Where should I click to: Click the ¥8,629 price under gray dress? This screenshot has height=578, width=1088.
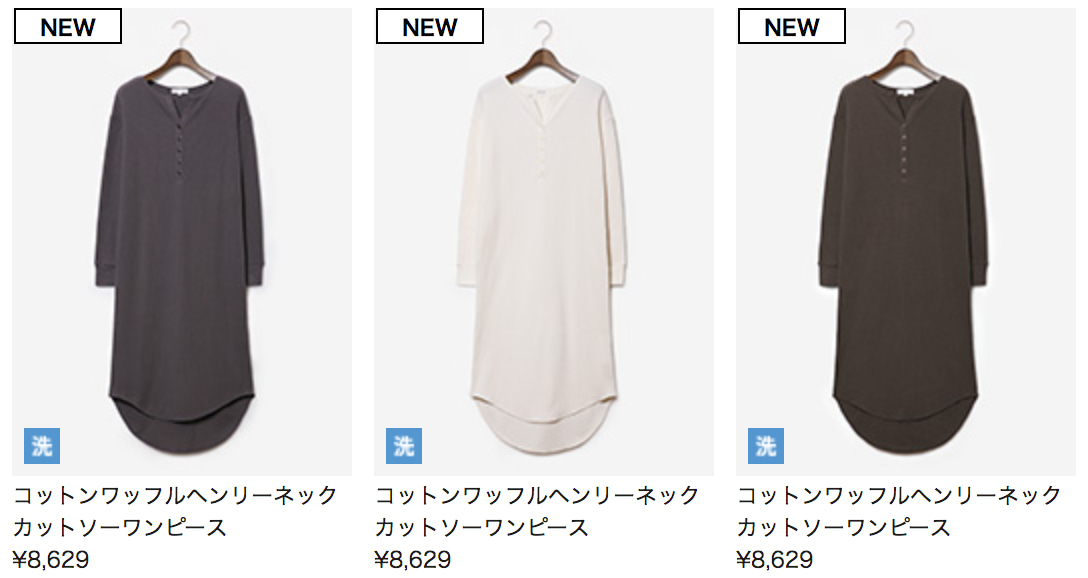tap(51, 559)
